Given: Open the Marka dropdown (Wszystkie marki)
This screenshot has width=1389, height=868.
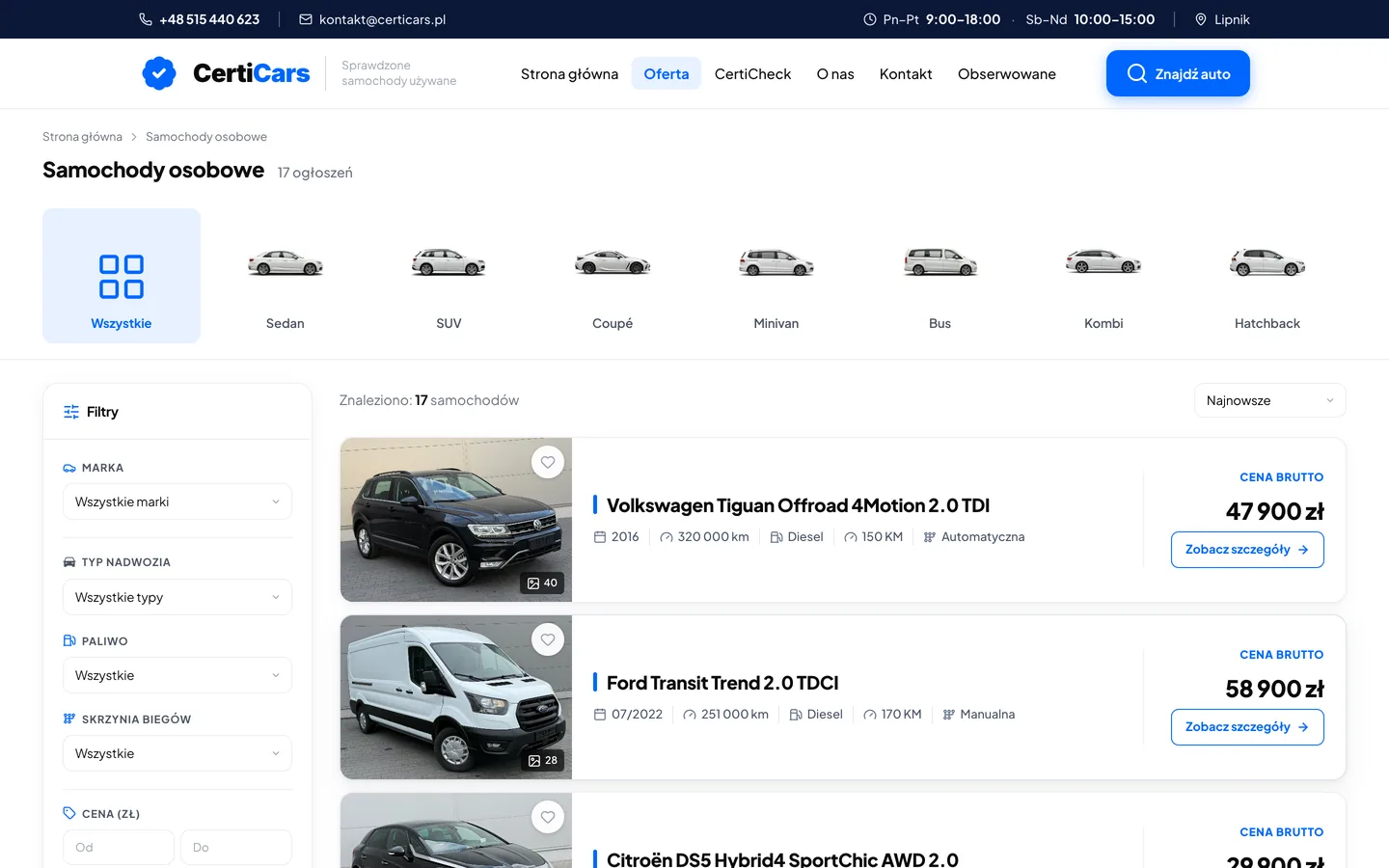Looking at the screenshot, I should point(177,502).
